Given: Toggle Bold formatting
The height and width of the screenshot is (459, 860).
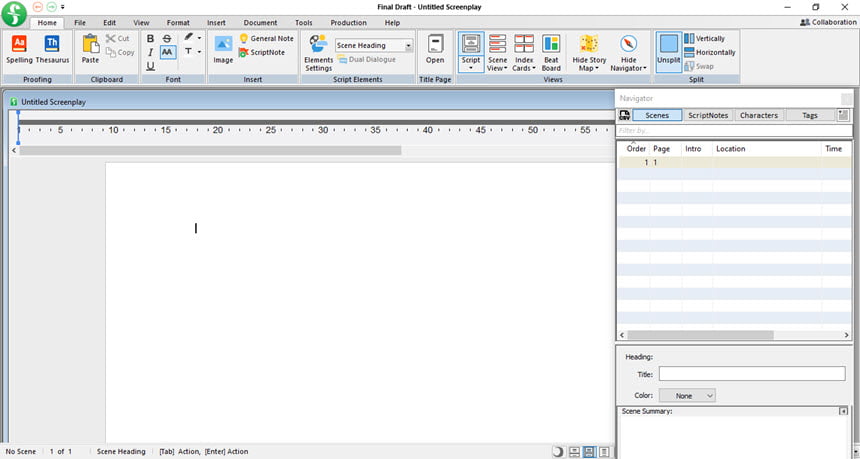Looking at the screenshot, I should tap(150, 38).
